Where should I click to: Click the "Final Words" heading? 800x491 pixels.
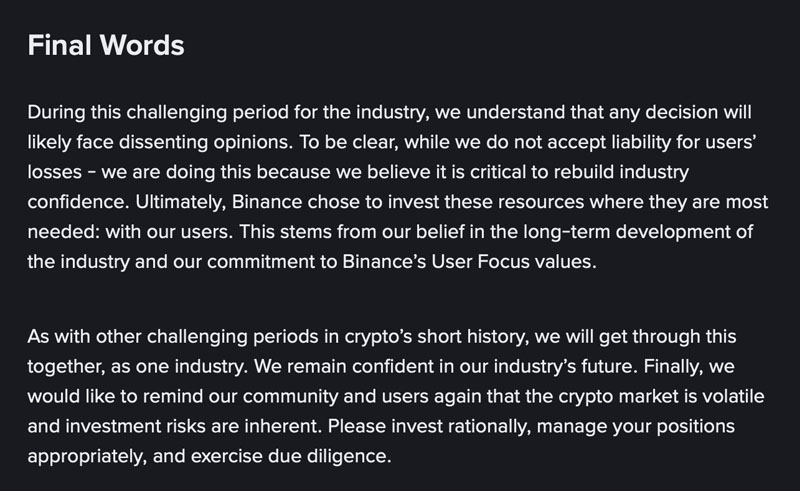pyautogui.click(x=105, y=46)
